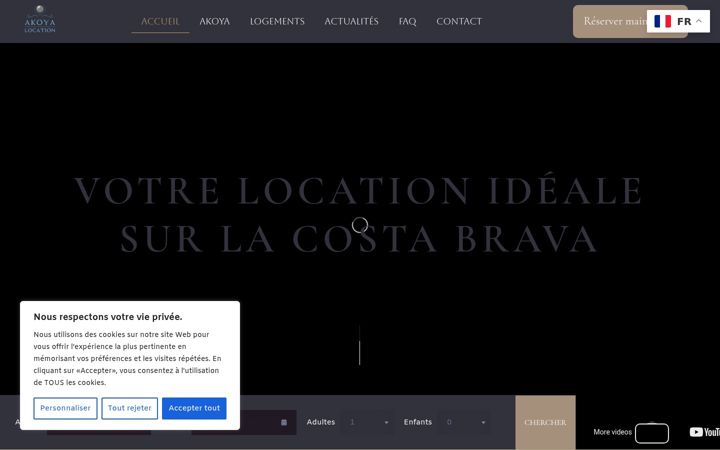Click the French flag icon
Screen dimensions: 720x450
[x=663, y=22]
